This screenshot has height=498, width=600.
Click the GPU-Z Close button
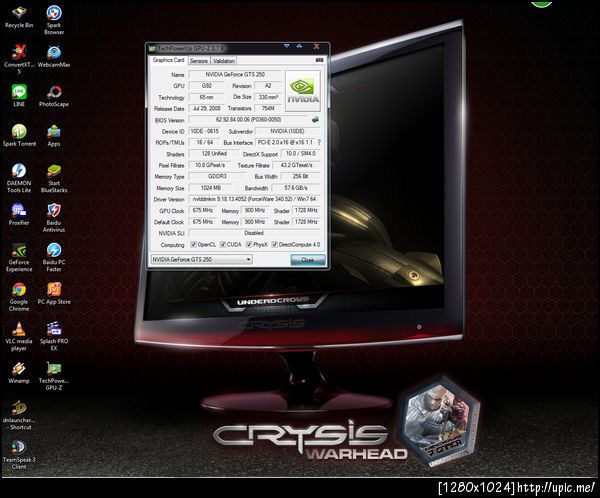tap(308, 260)
